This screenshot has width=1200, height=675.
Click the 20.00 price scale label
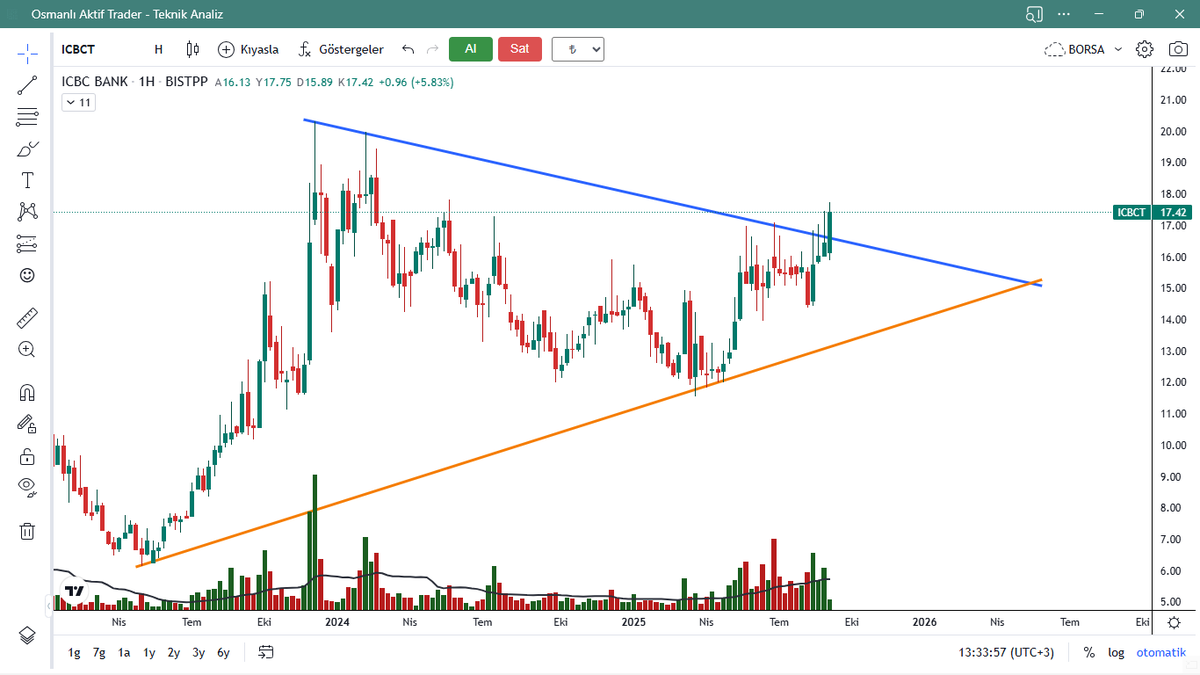[1172, 131]
